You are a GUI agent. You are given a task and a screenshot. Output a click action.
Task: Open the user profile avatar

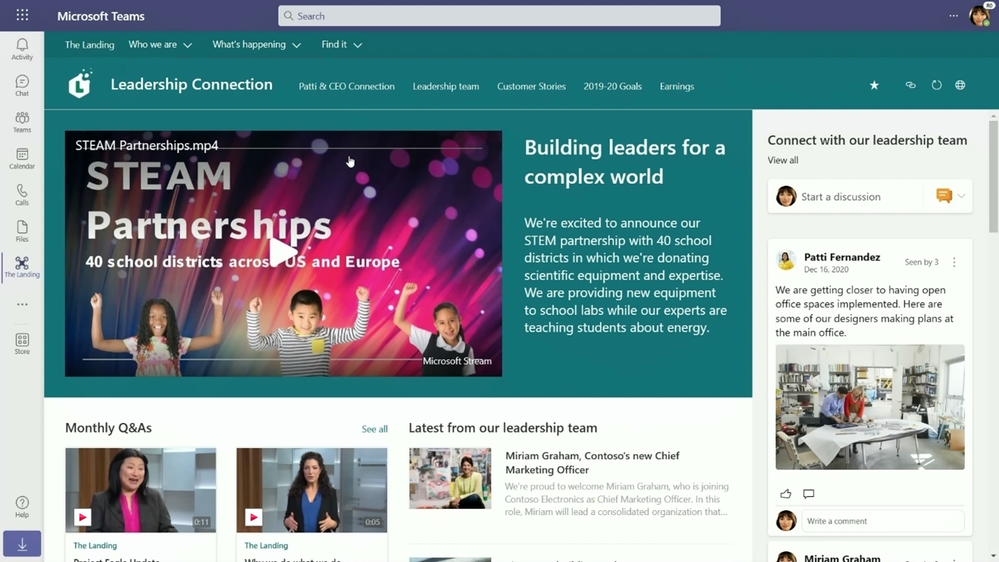point(980,15)
